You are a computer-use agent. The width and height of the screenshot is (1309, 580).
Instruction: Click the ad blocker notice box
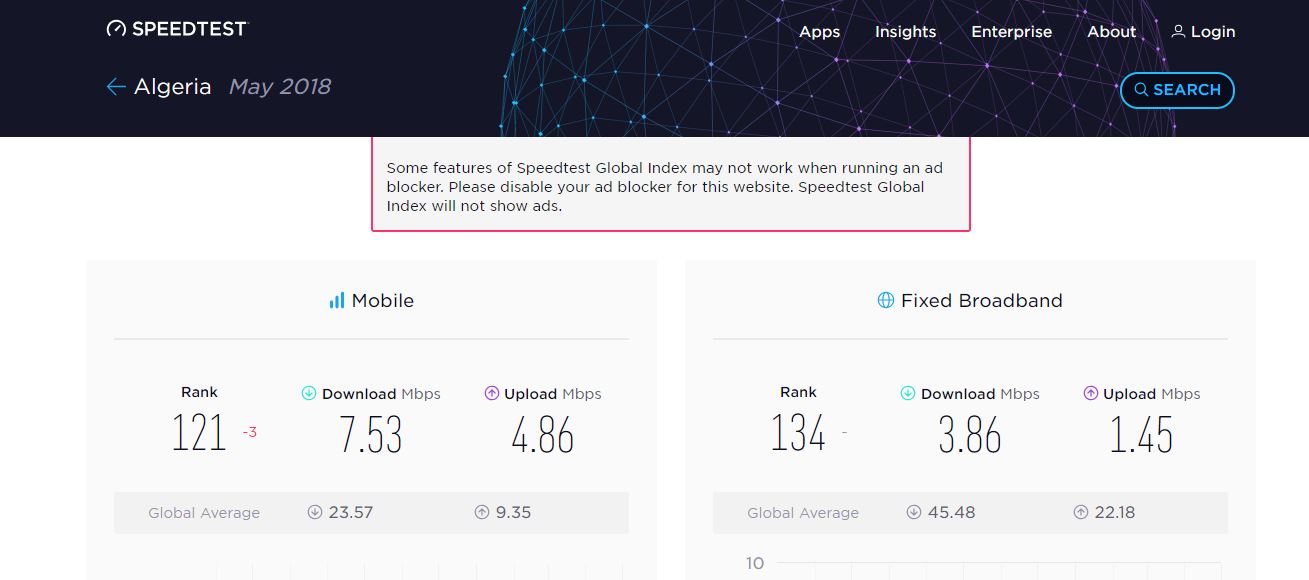(x=671, y=185)
